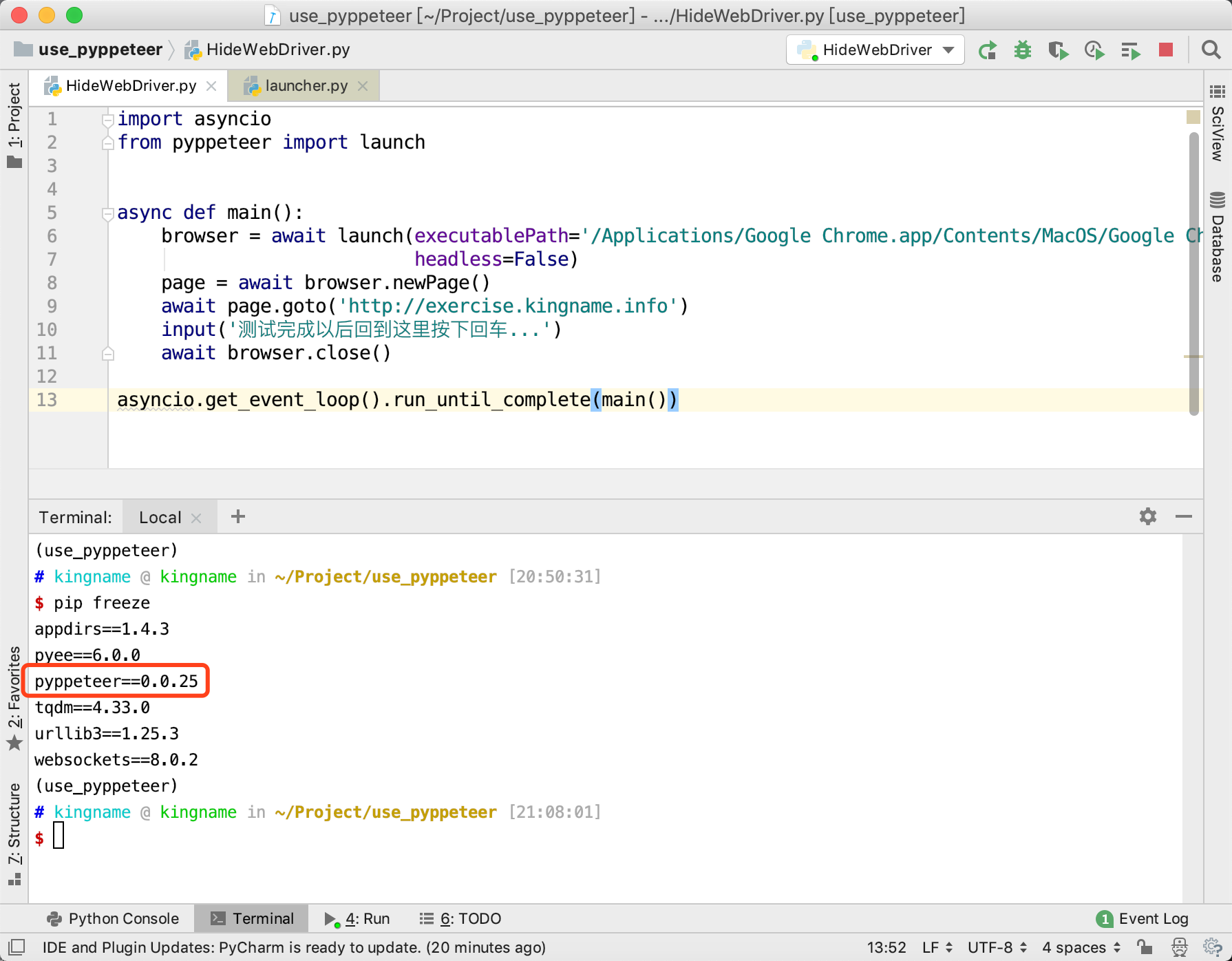Click the terminal prompt input cursor
This screenshot has height=961, width=1232.
pyautogui.click(x=59, y=836)
